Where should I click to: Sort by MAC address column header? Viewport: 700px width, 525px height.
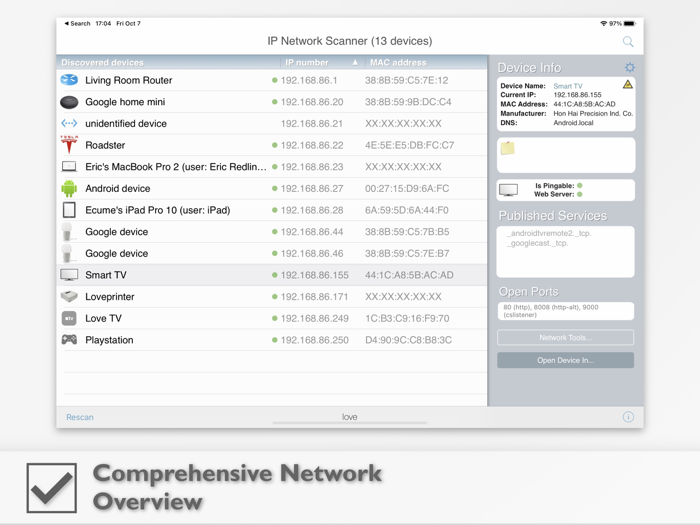tap(398, 62)
